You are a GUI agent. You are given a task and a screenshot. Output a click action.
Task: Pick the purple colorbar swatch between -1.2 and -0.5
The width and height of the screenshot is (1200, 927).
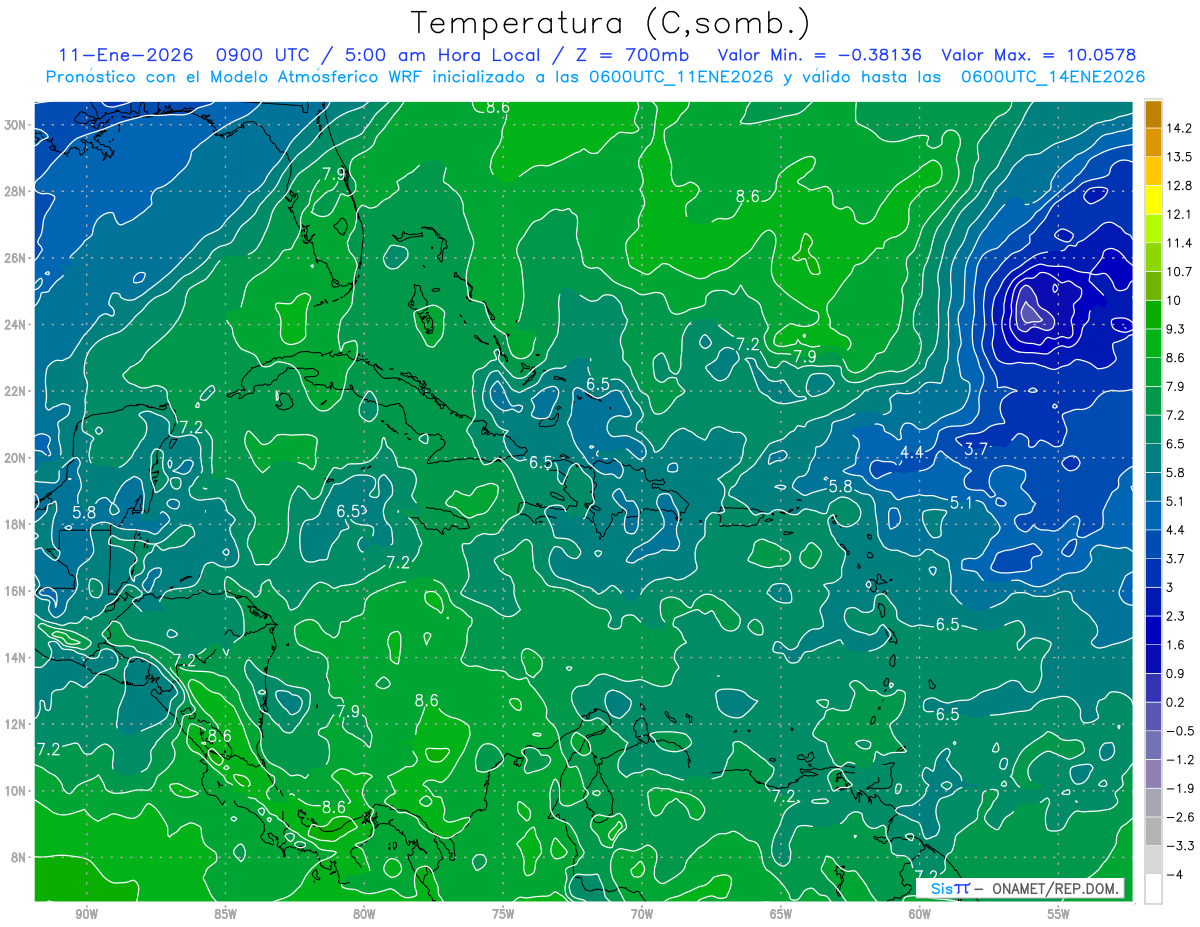tap(1153, 745)
